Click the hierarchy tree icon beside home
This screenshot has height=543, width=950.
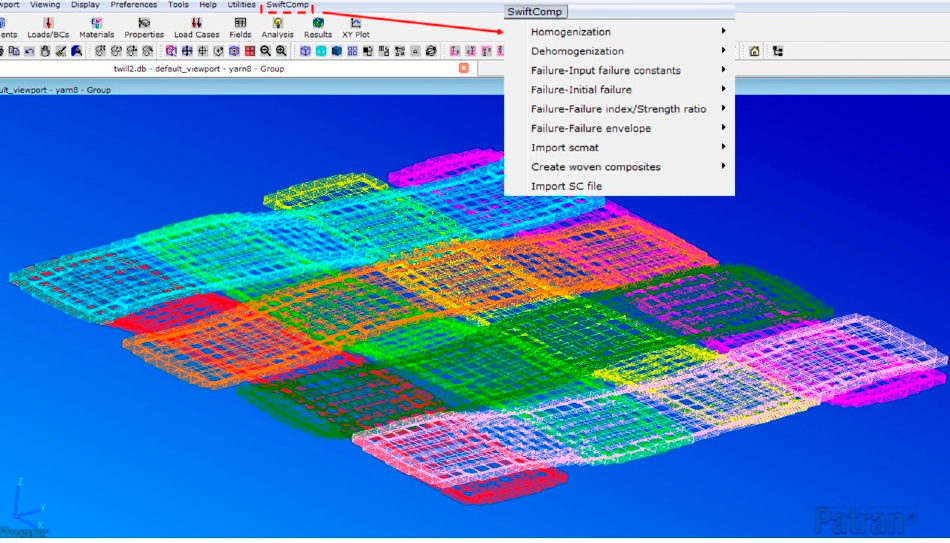pyautogui.click(x=778, y=51)
